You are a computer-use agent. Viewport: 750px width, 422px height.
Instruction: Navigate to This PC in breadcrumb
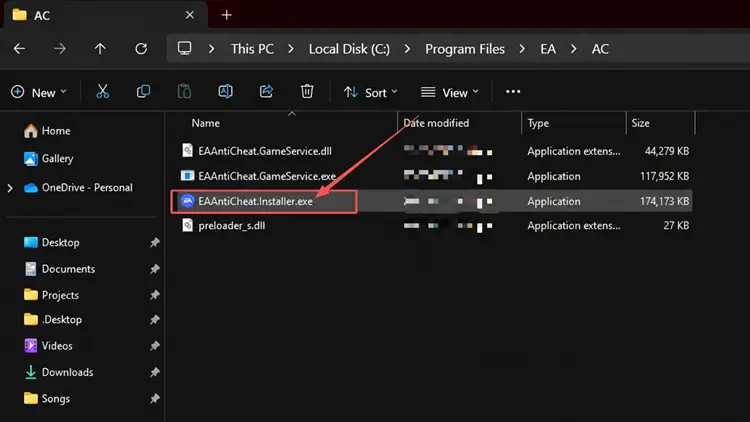pos(252,49)
